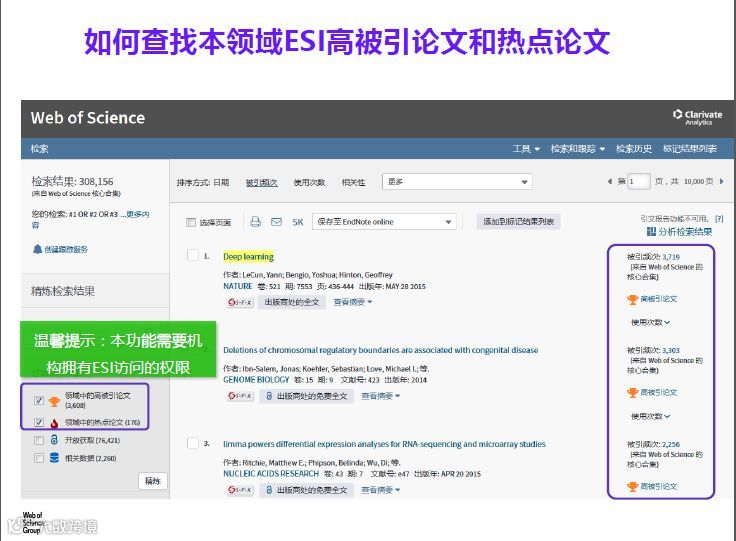Click Full Text from Publisher for Deep learning
Viewport: 736px width, 541px height.
pyautogui.click(x=291, y=302)
